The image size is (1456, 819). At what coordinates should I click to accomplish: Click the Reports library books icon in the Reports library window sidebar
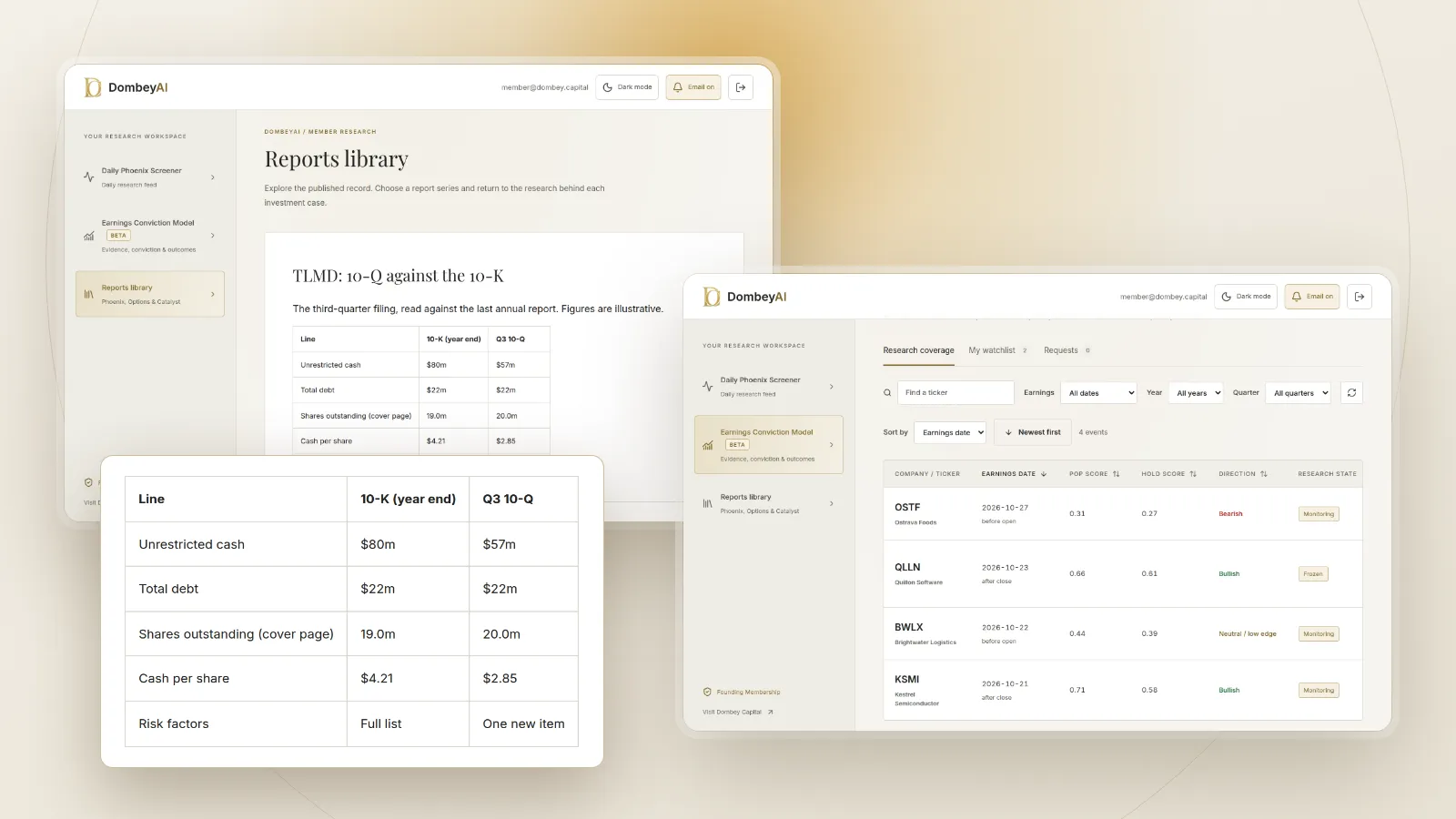tap(88, 294)
